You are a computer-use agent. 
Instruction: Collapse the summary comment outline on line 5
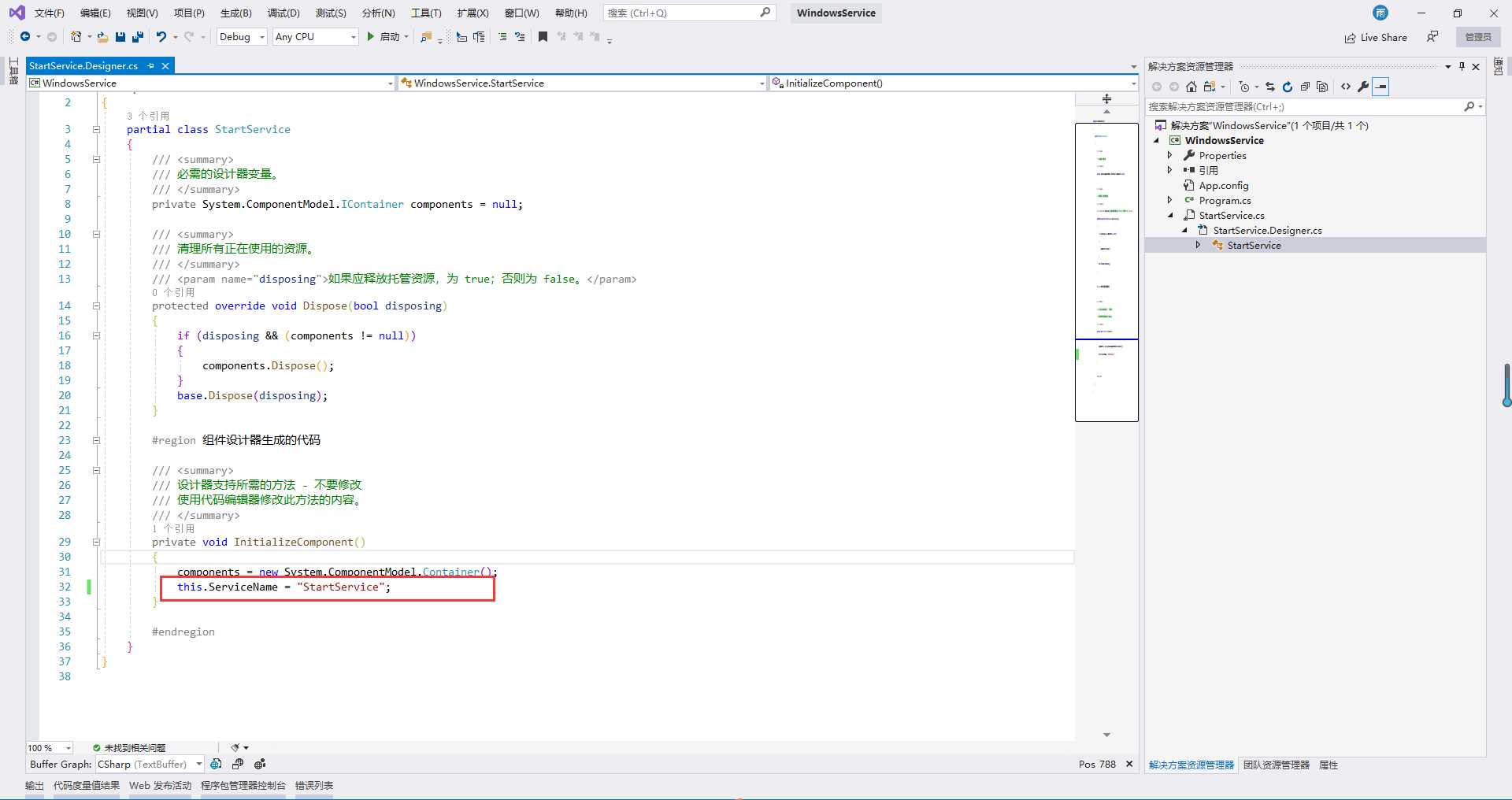(96, 159)
